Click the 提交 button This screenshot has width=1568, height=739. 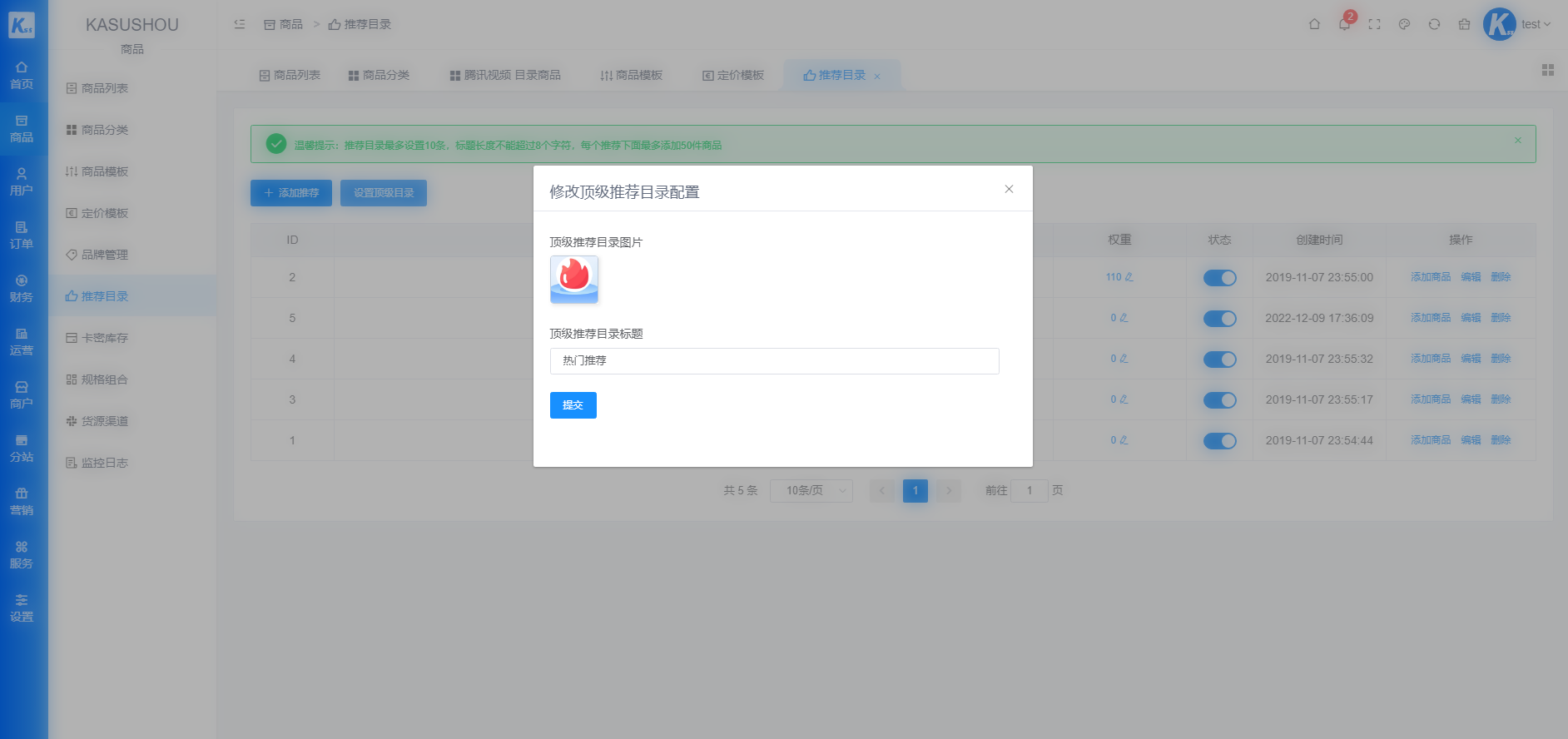point(573,405)
